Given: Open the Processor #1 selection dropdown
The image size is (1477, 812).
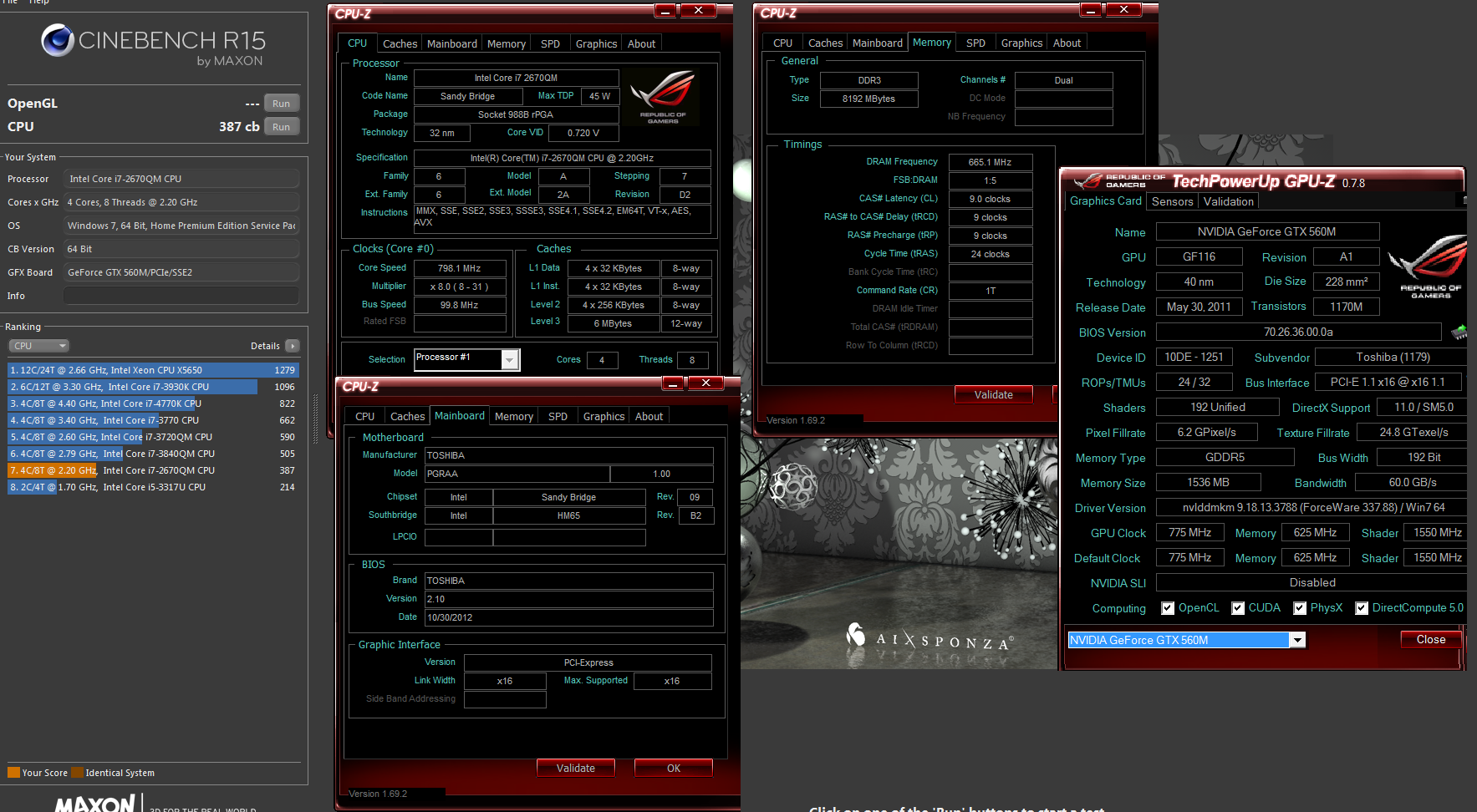Looking at the screenshot, I should click(509, 359).
